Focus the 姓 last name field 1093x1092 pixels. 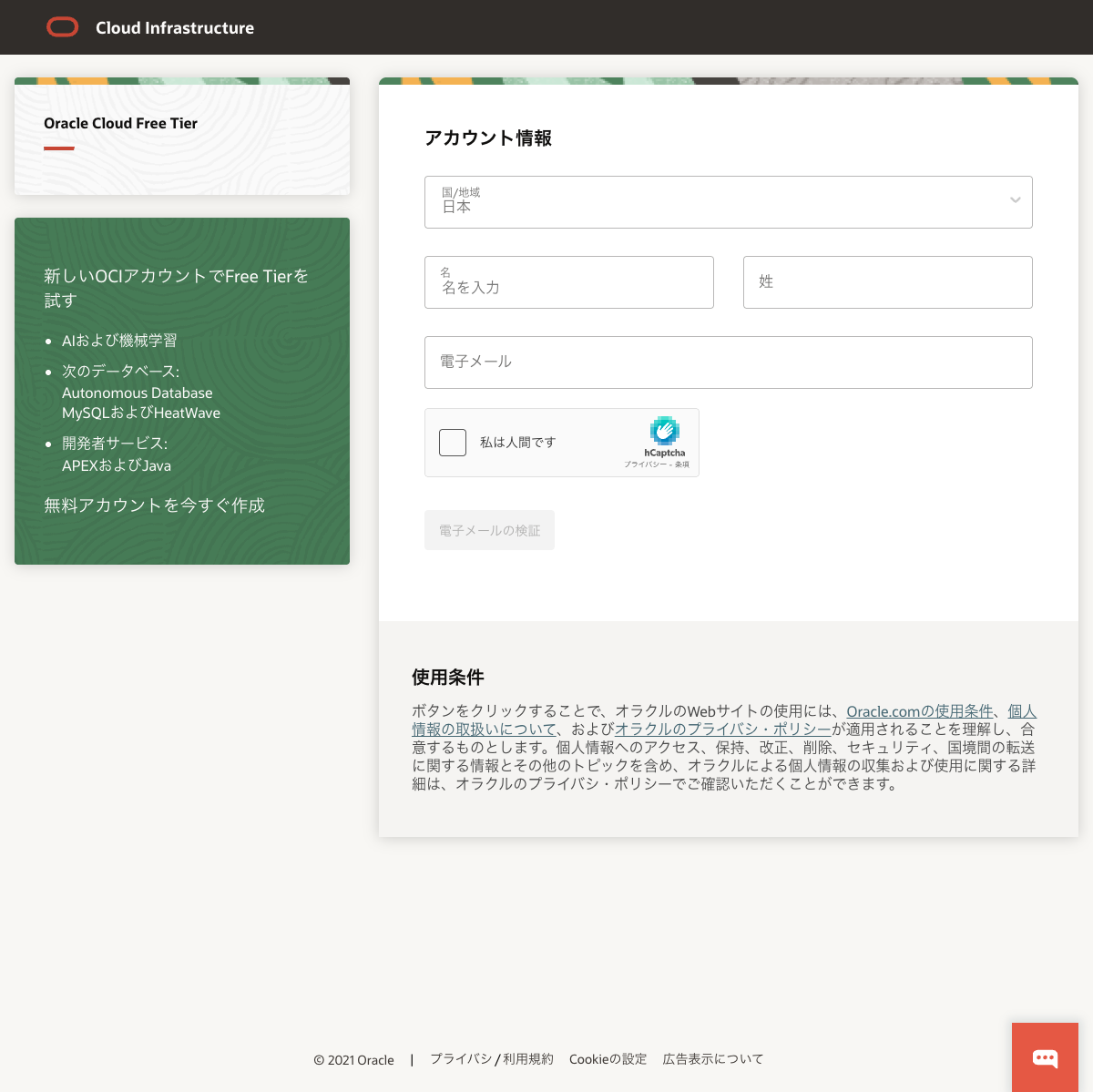(887, 282)
